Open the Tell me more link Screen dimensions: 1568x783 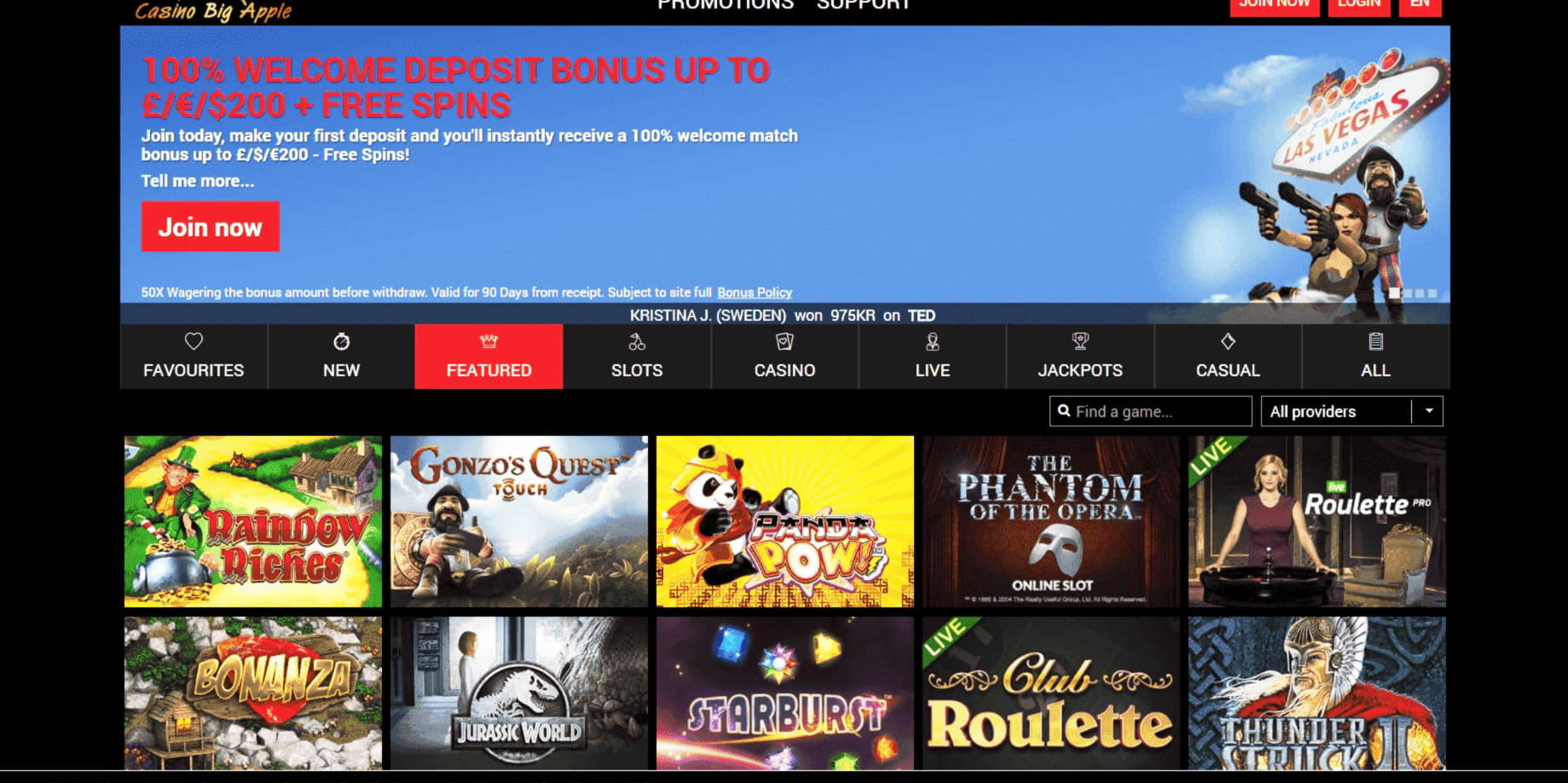(x=197, y=181)
